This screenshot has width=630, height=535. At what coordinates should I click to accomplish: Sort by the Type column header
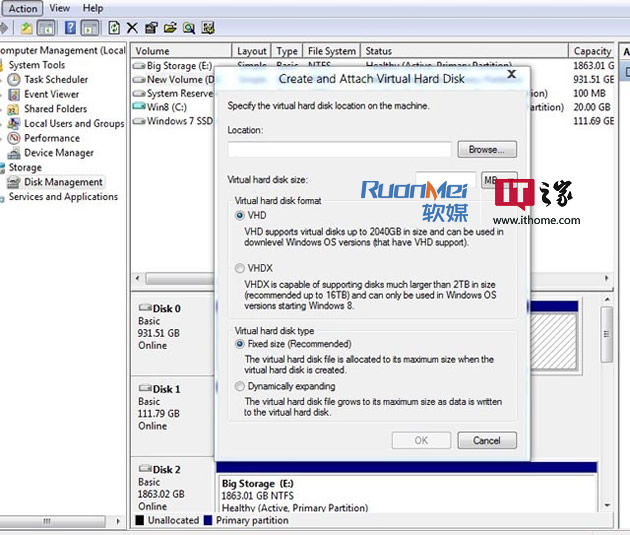(x=287, y=51)
